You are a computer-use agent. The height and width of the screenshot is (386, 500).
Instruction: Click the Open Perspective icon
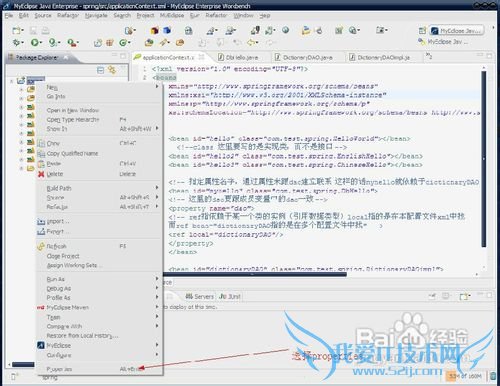click(422, 31)
